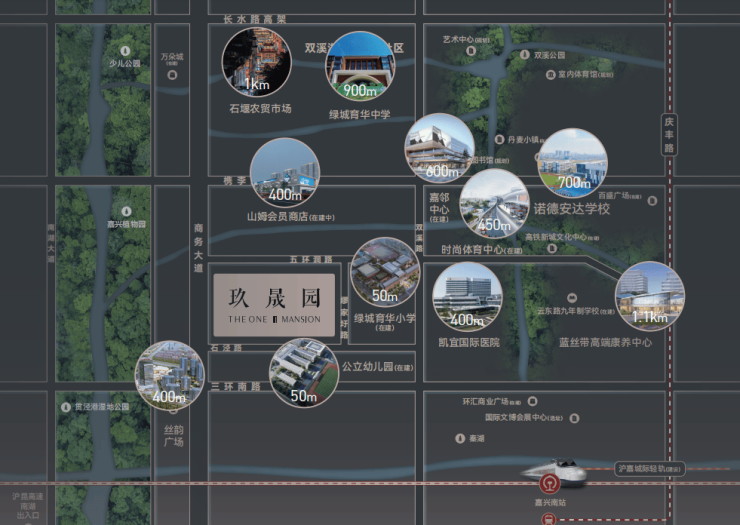Click the icon below 高铁新城文化中心

552,248
